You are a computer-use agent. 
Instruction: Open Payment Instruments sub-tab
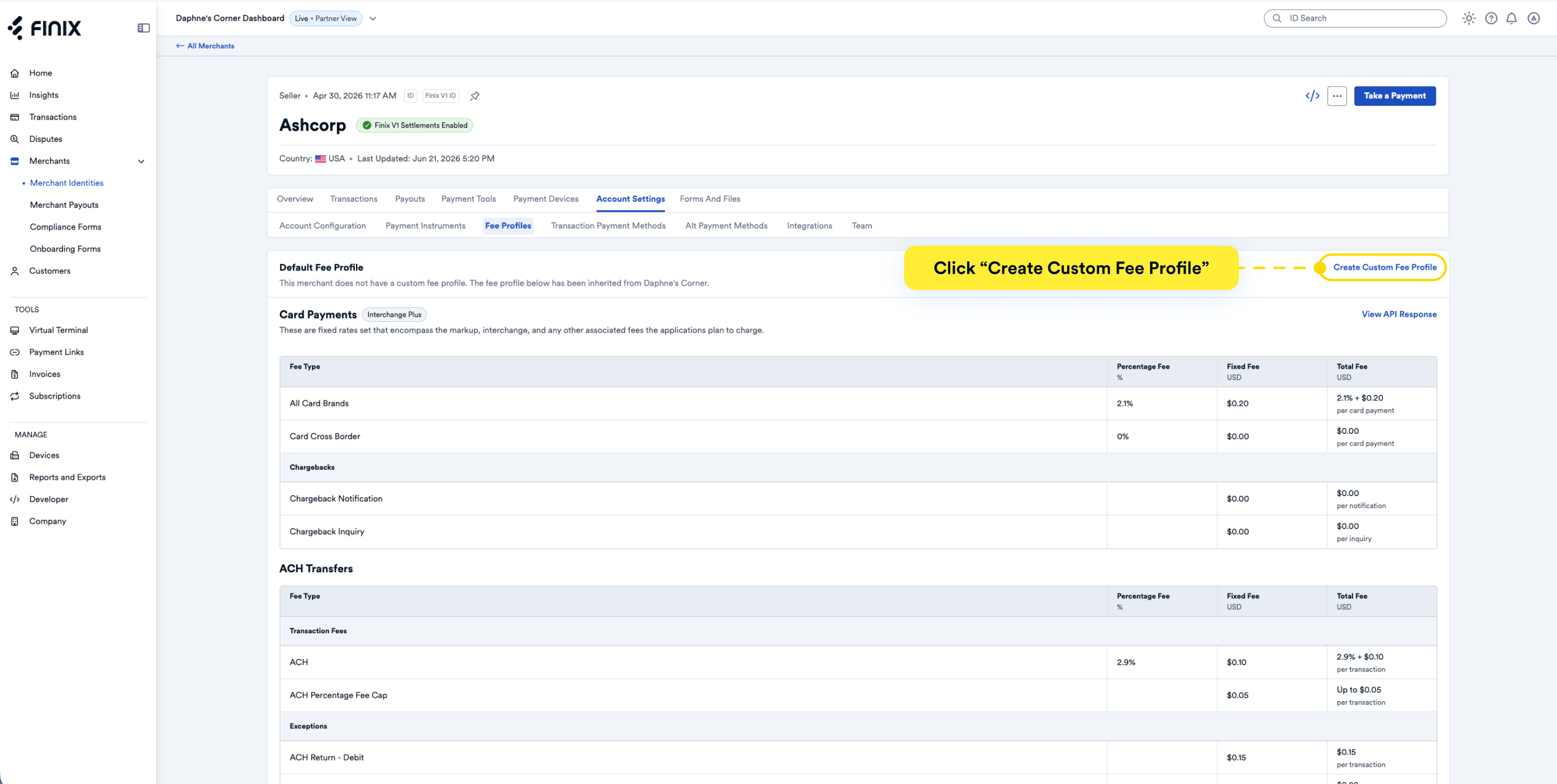425,225
